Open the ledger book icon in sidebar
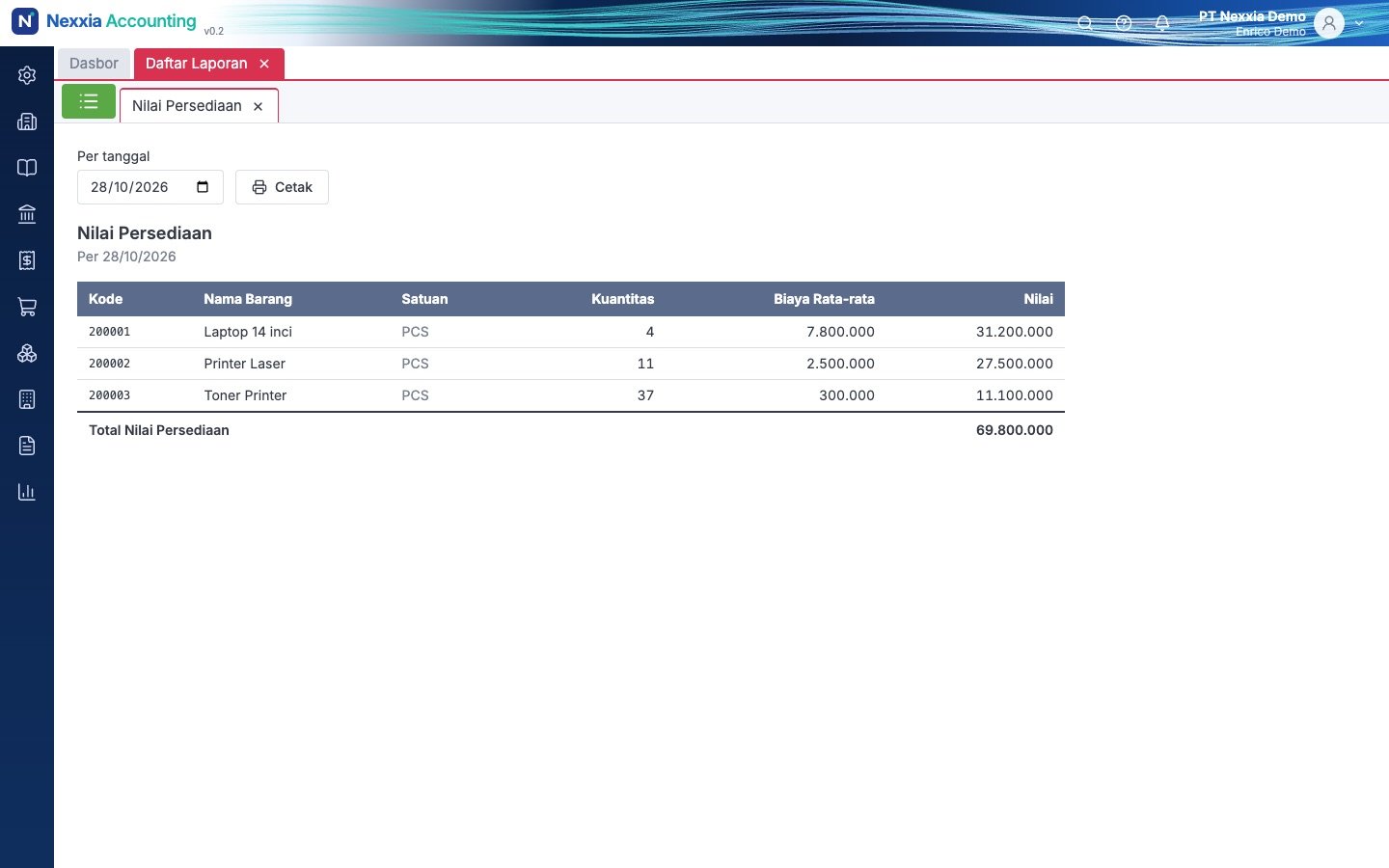Screen dimensions: 1389x868 click(27, 168)
